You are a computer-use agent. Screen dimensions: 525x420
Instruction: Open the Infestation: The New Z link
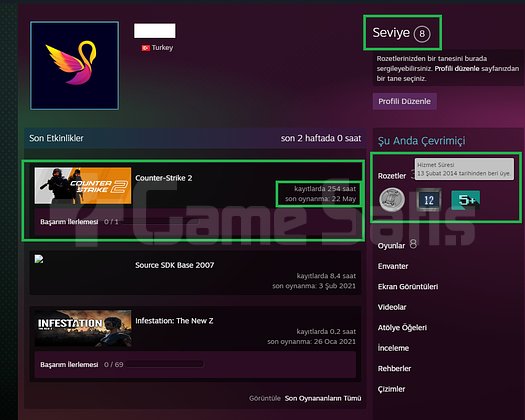174,321
